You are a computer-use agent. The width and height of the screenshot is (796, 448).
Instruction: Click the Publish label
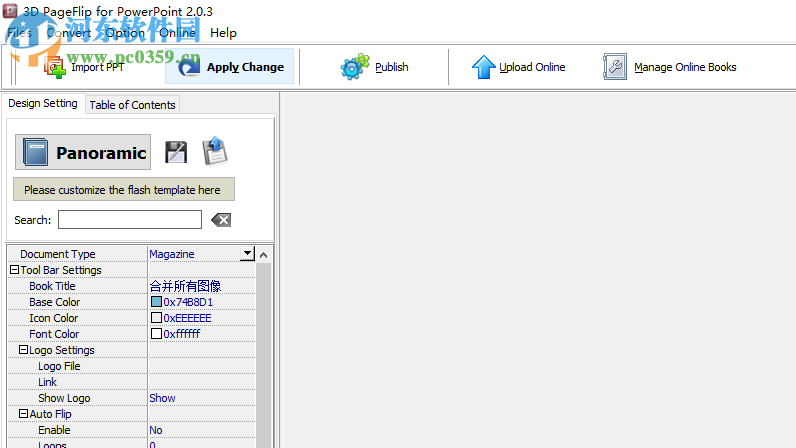pos(391,67)
